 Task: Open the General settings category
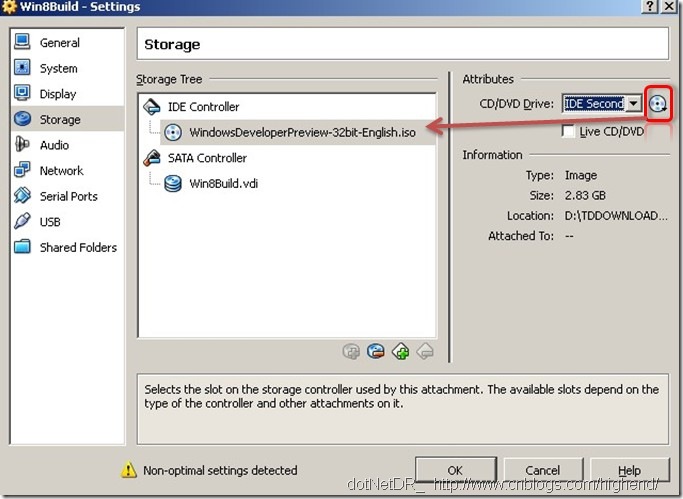[67, 42]
